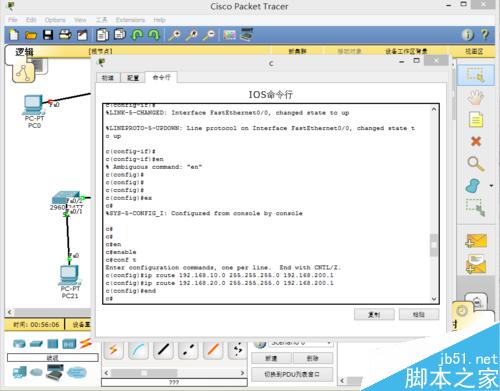The height and width of the screenshot is (391, 500).
Task: Click the green Undo arrow
Action: [x=137, y=34]
